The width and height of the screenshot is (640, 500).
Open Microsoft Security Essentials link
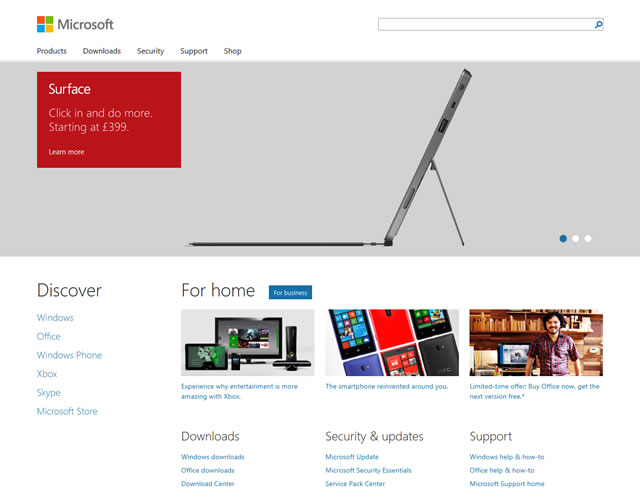[368, 470]
